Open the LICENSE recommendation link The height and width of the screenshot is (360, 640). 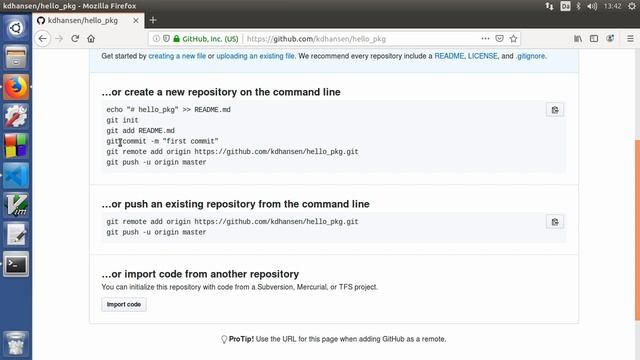pyautogui.click(x=482, y=56)
